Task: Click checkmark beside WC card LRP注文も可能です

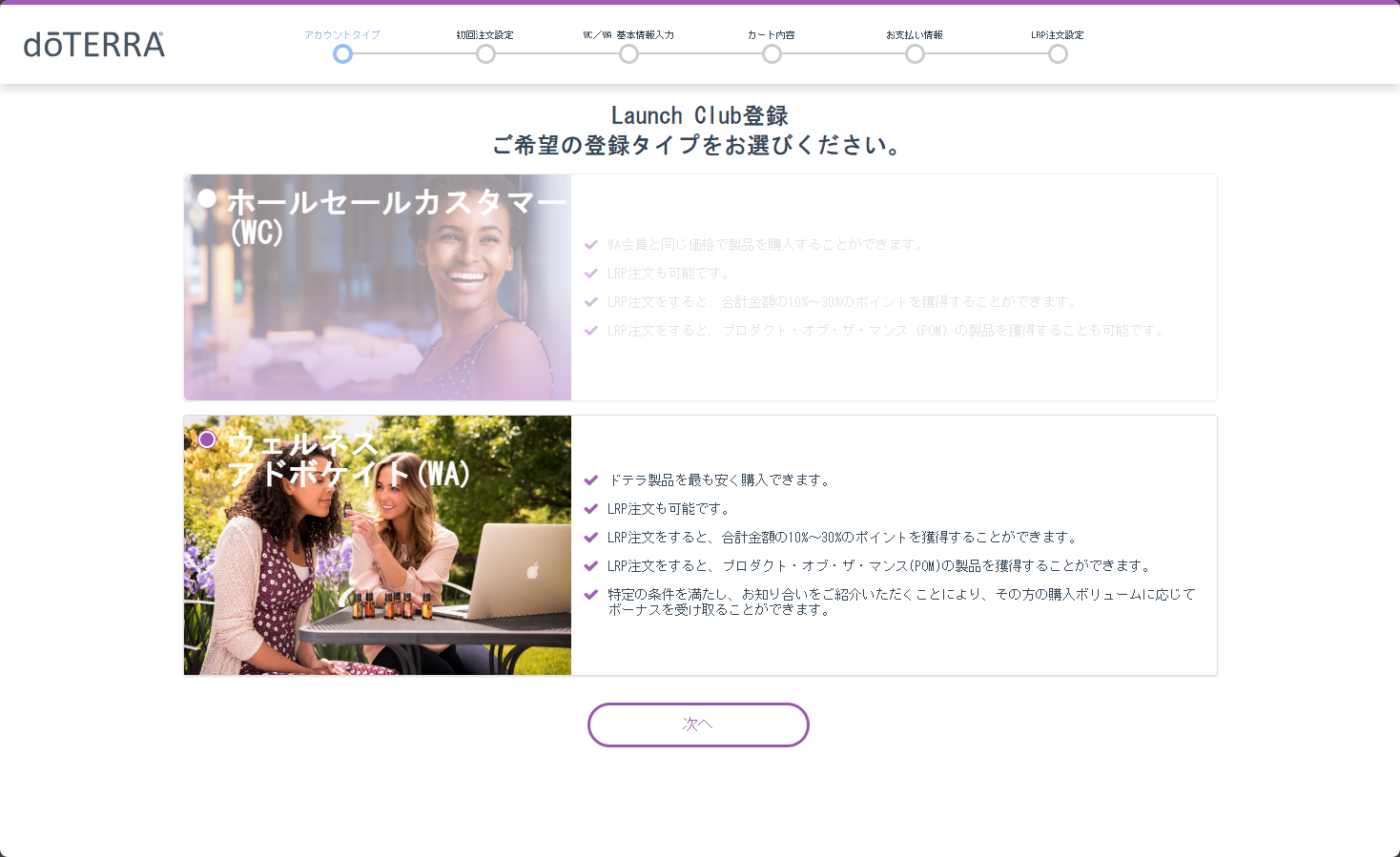Action: pos(591,274)
